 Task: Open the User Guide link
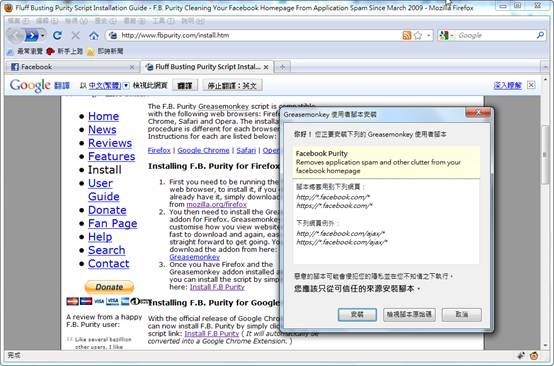[x=104, y=190]
